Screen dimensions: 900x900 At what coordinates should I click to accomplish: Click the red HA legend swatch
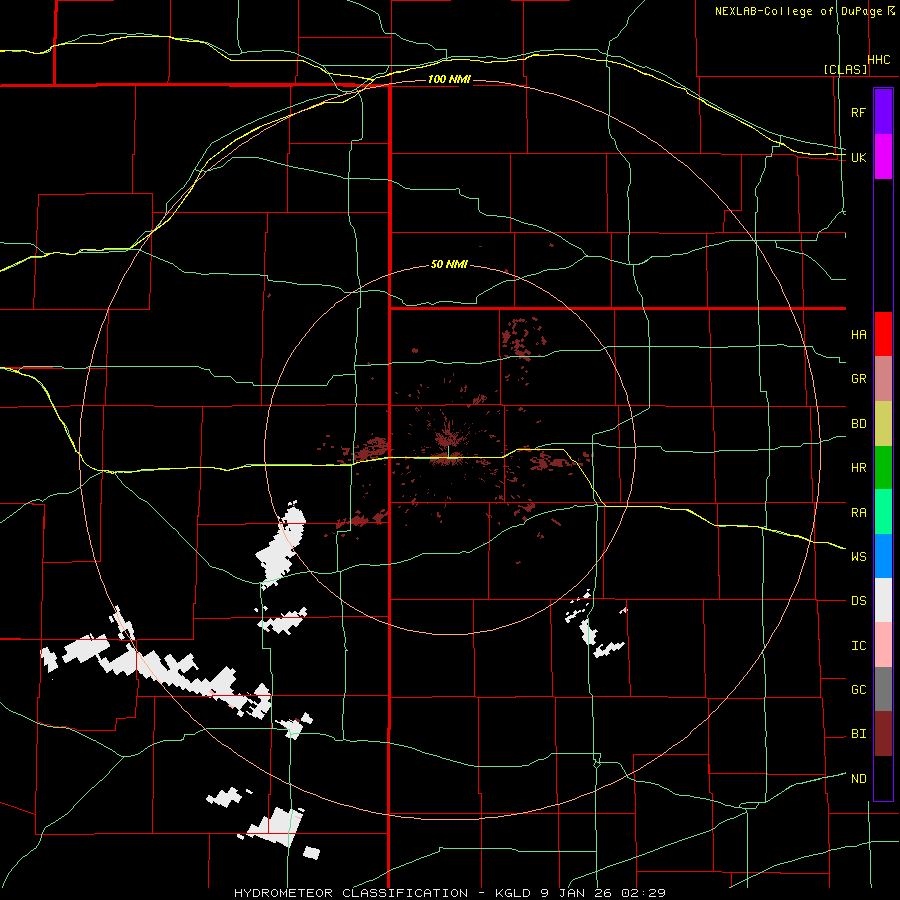(883, 334)
